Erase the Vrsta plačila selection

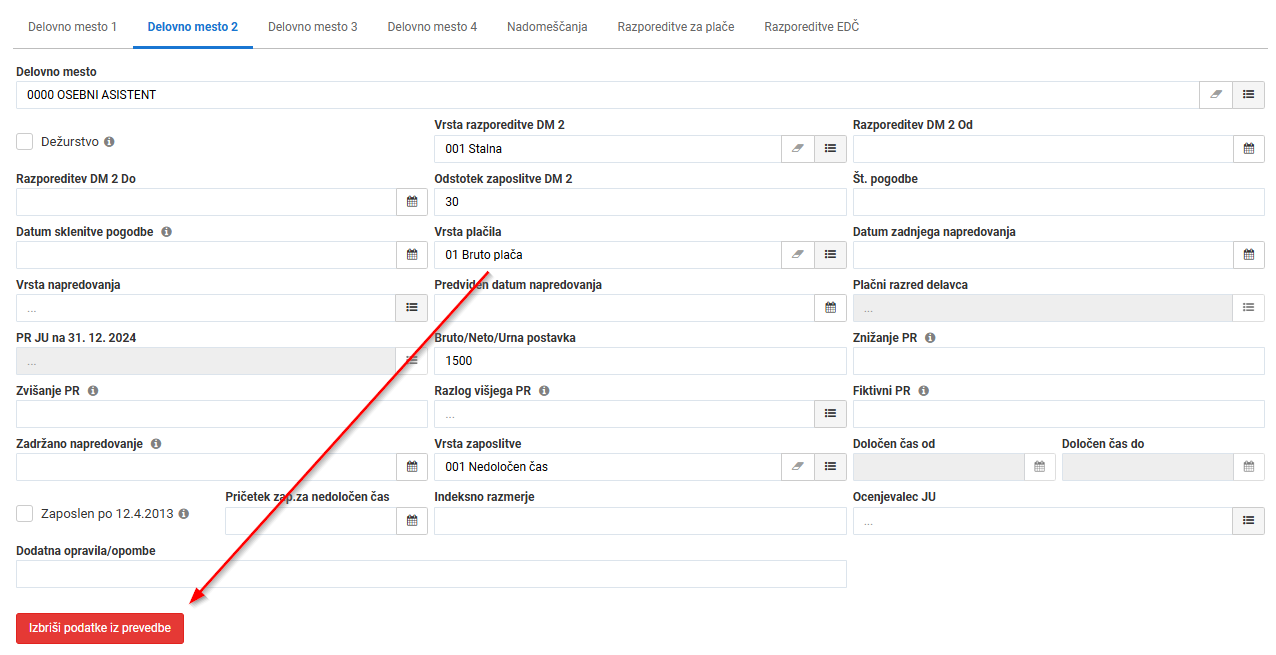(x=798, y=255)
